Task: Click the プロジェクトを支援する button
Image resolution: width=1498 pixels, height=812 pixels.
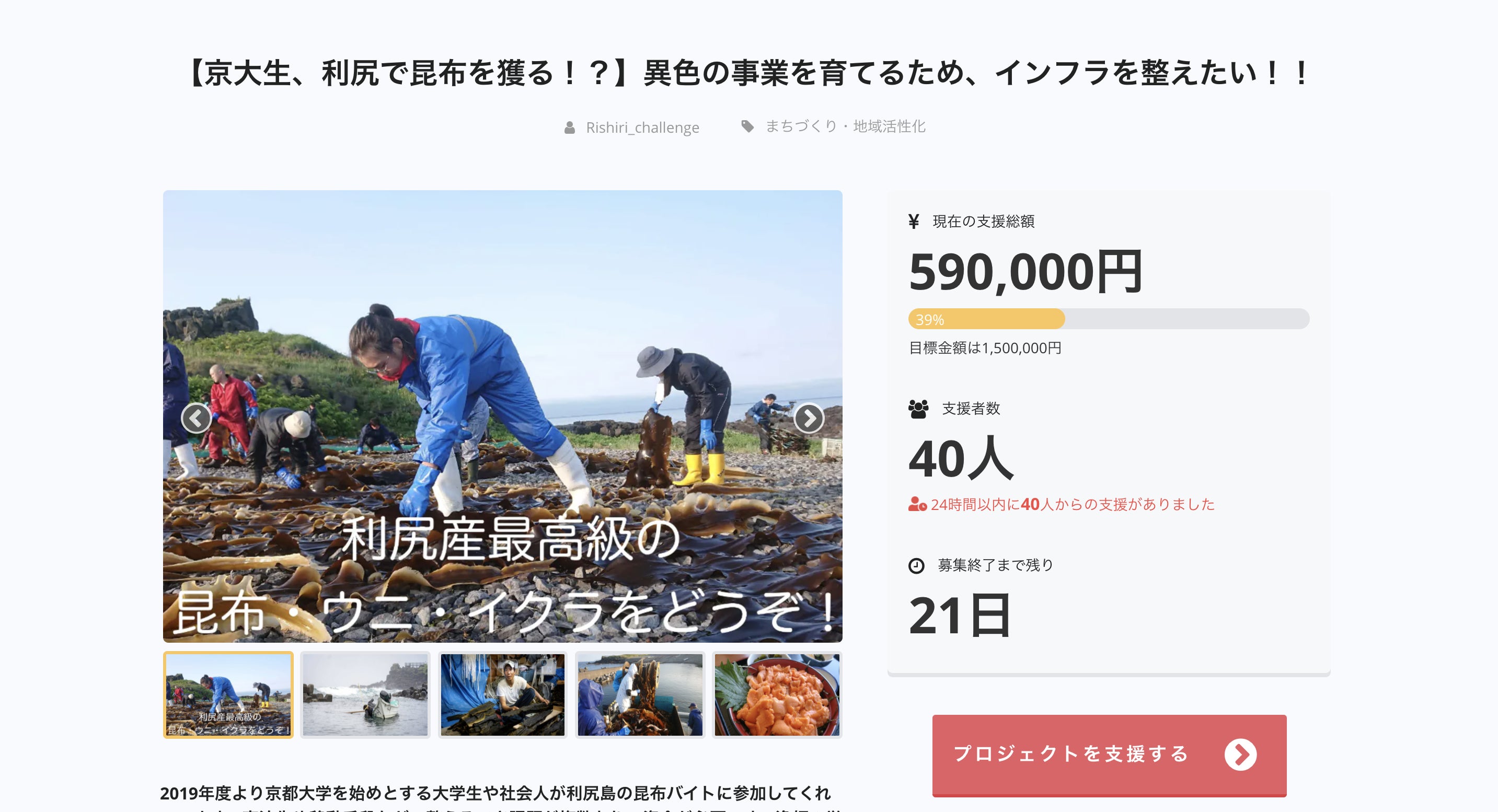Action: [x=1109, y=755]
